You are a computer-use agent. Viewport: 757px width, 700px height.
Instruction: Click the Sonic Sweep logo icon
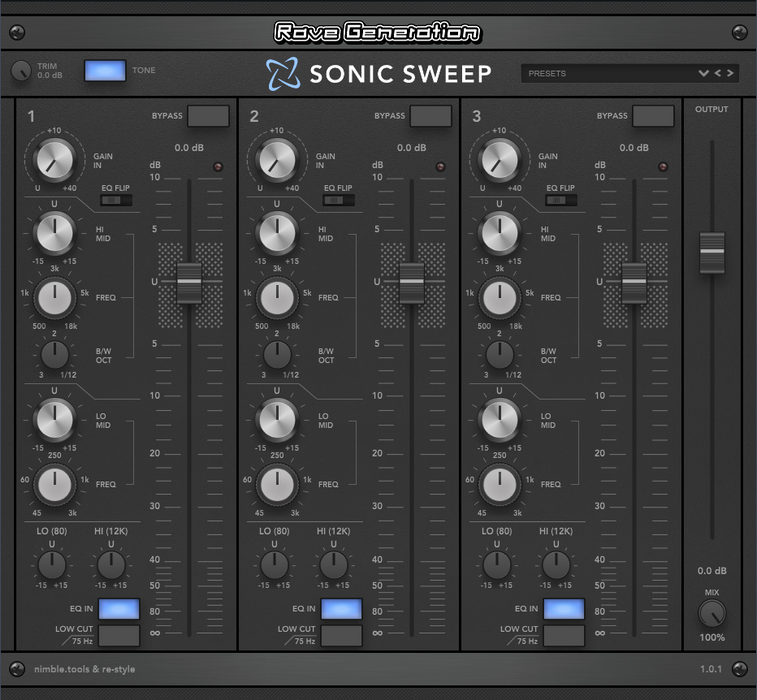tap(281, 73)
